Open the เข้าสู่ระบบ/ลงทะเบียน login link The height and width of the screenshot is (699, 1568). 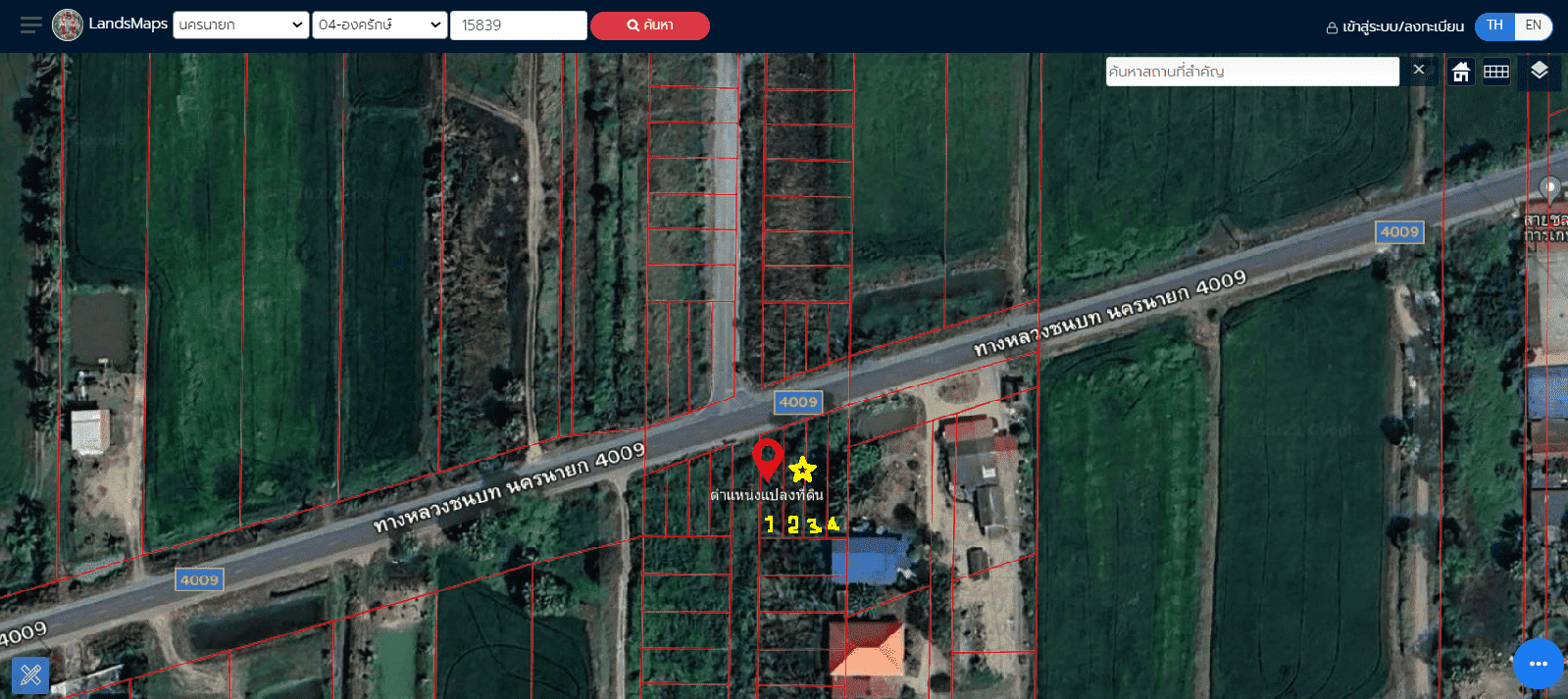[x=1395, y=26]
